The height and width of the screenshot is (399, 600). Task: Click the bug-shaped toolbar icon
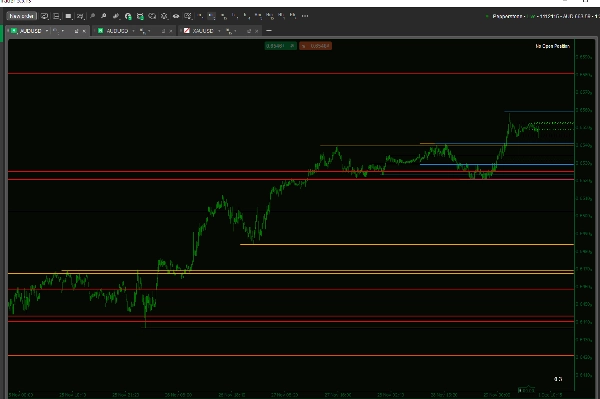pyautogui.click(x=164, y=16)
